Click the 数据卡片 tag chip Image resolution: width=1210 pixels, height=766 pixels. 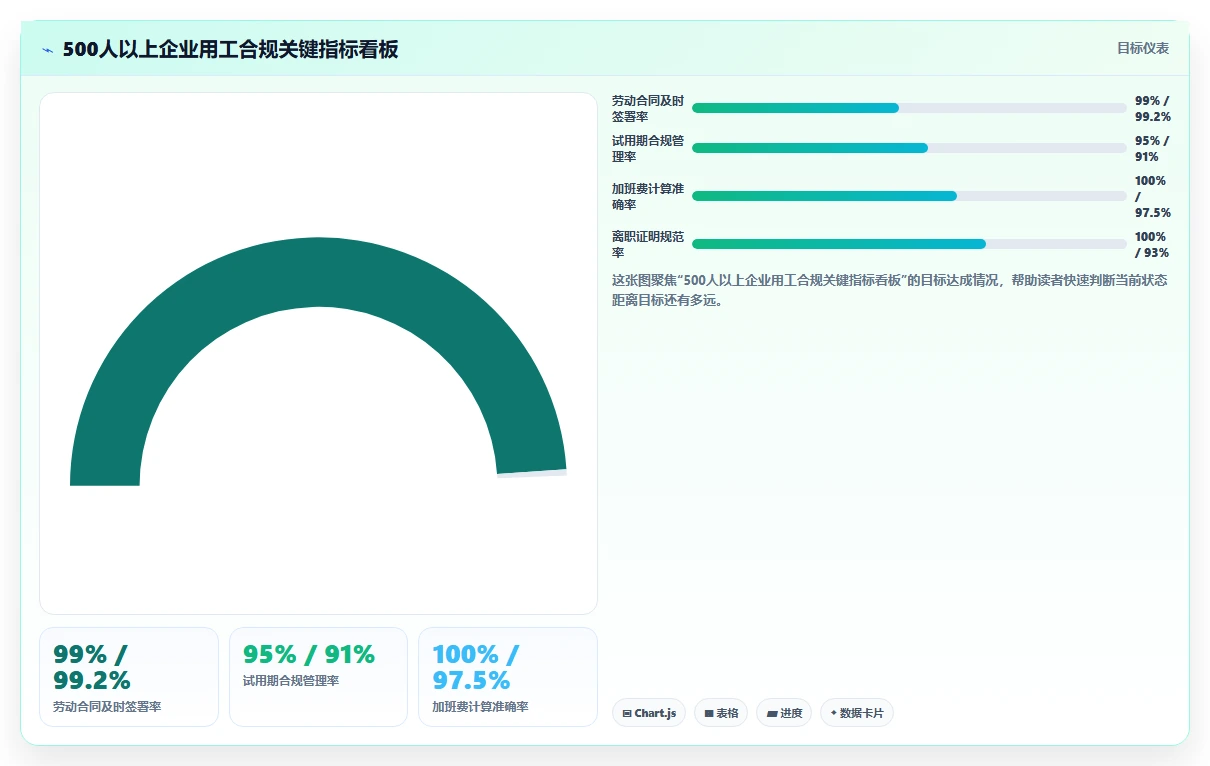point(857,713)
